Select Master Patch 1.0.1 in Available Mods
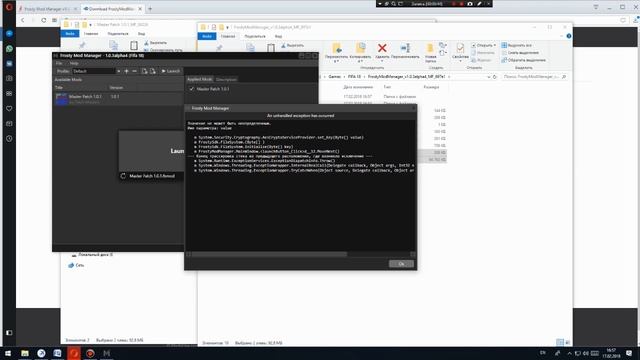The image size is (640, 360). click(118, 98)
